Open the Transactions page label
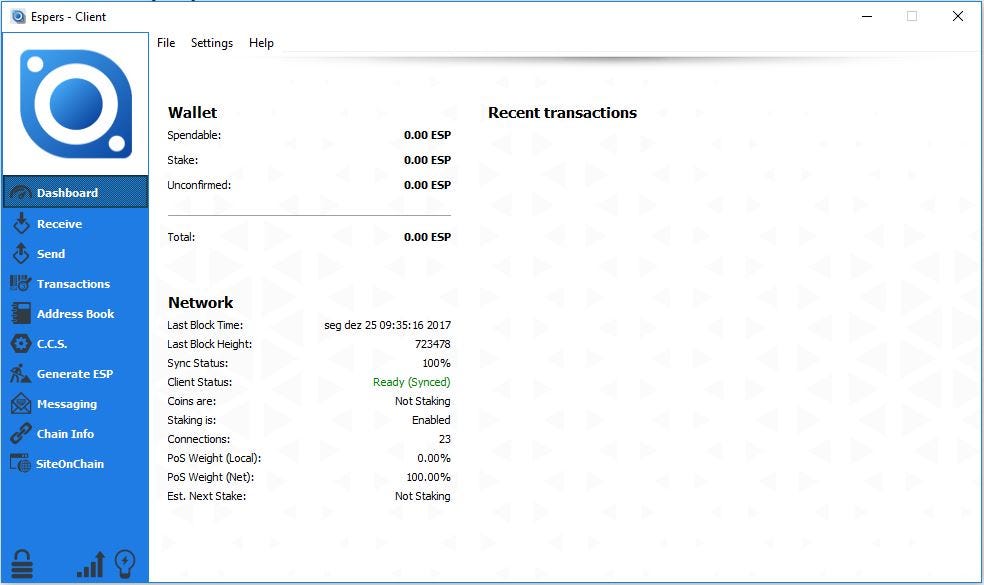The height and width of the screenshot is (585, 984). click(73, 284)
